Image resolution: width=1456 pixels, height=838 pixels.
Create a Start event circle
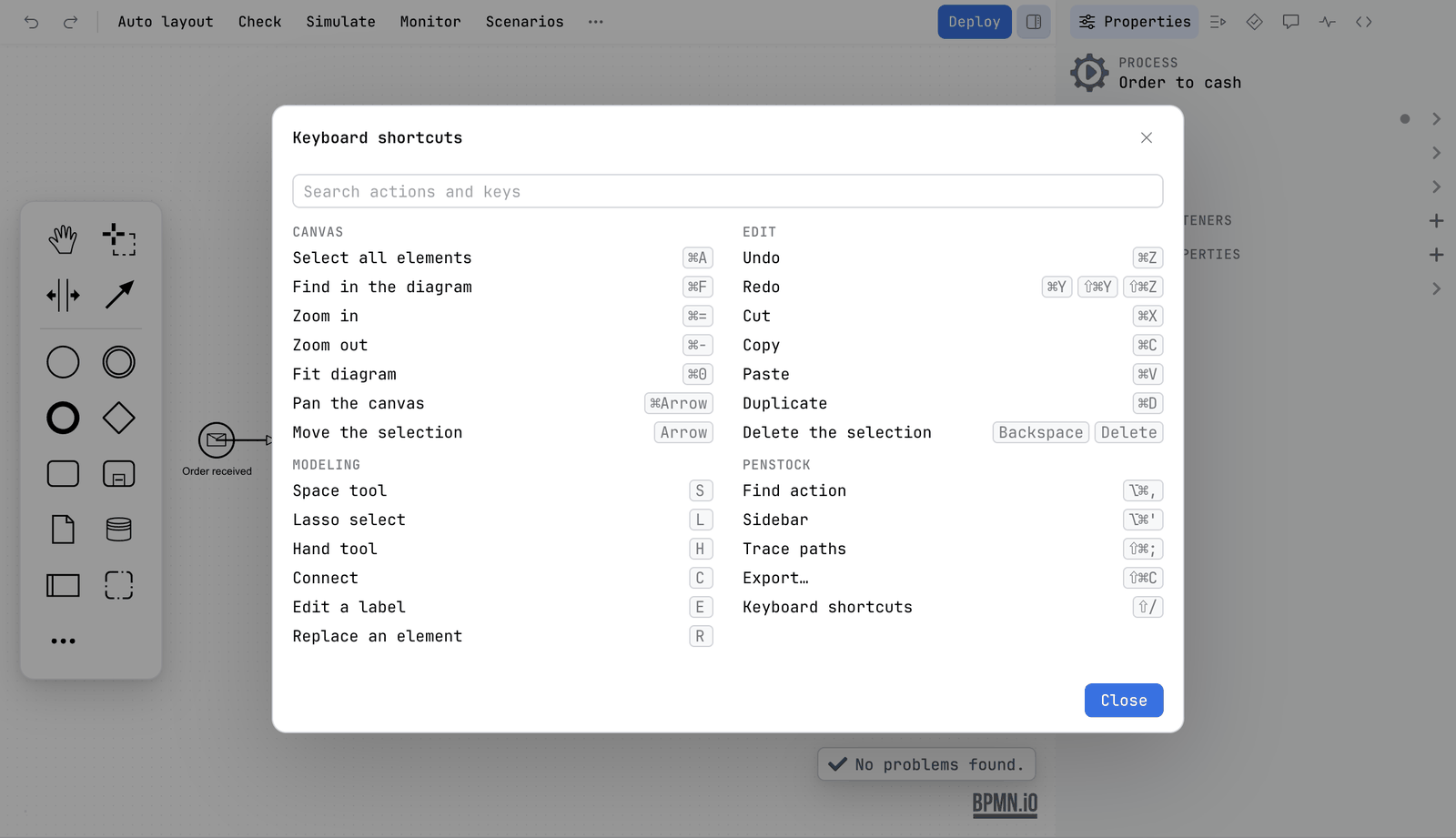click(x=63, y=362)
